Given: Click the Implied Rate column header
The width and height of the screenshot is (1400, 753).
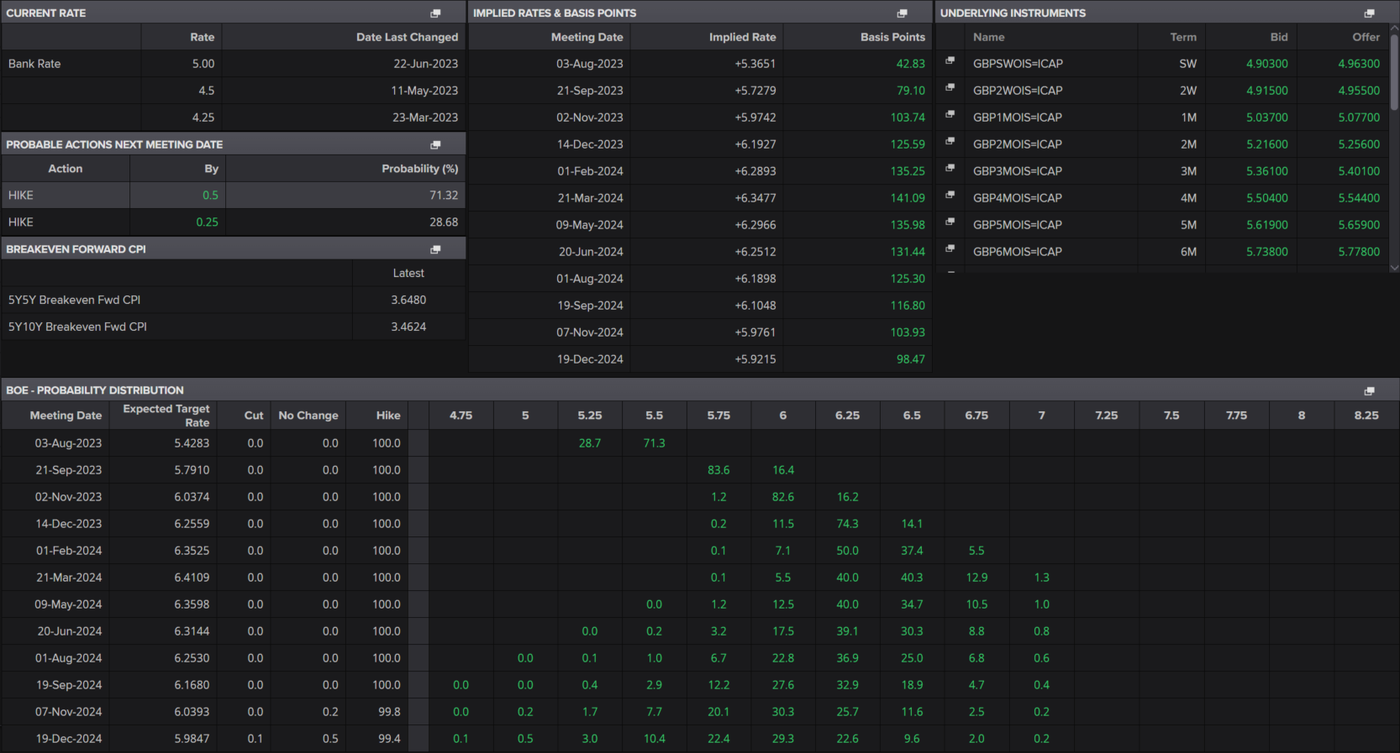Looking at the screenshot, I should tap(742, 37).
